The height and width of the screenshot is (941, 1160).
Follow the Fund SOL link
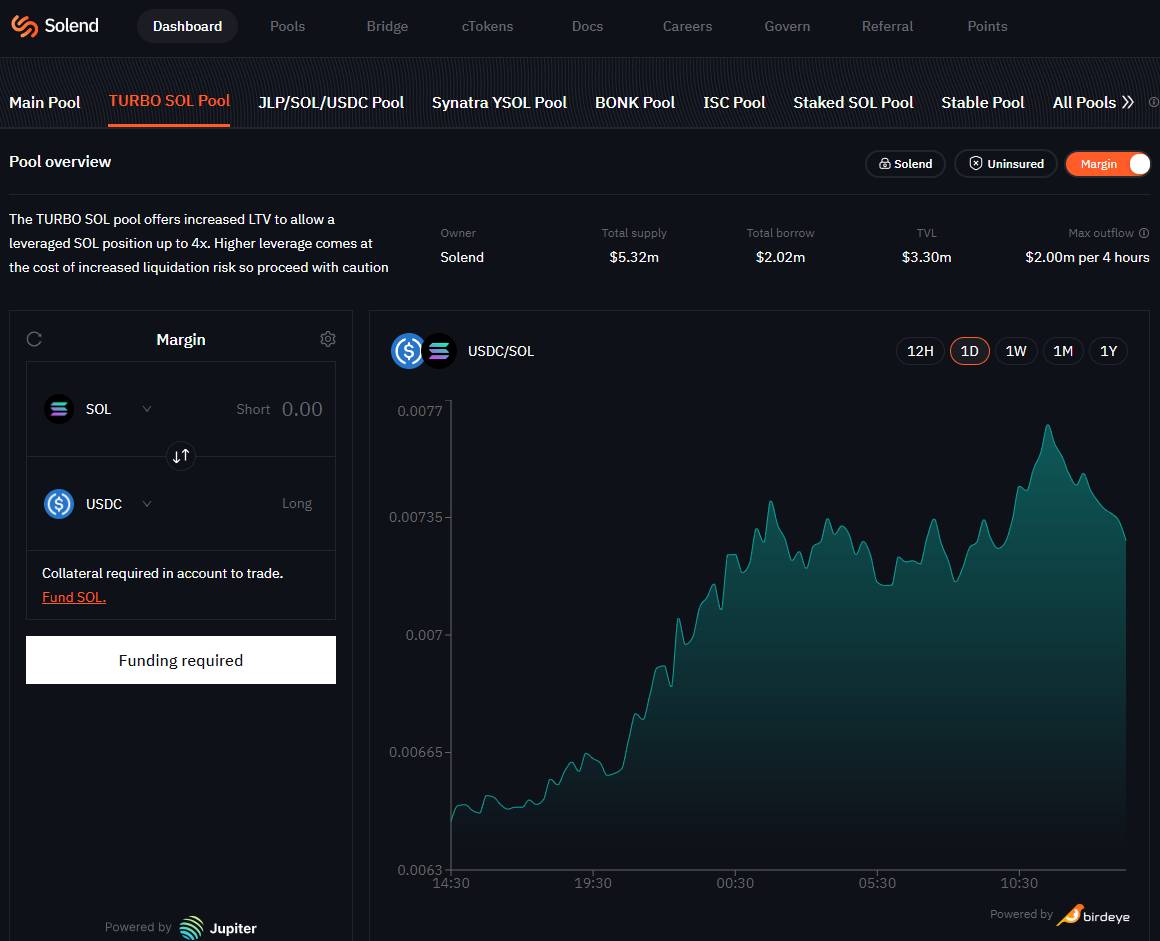click(x=74, y=597)
